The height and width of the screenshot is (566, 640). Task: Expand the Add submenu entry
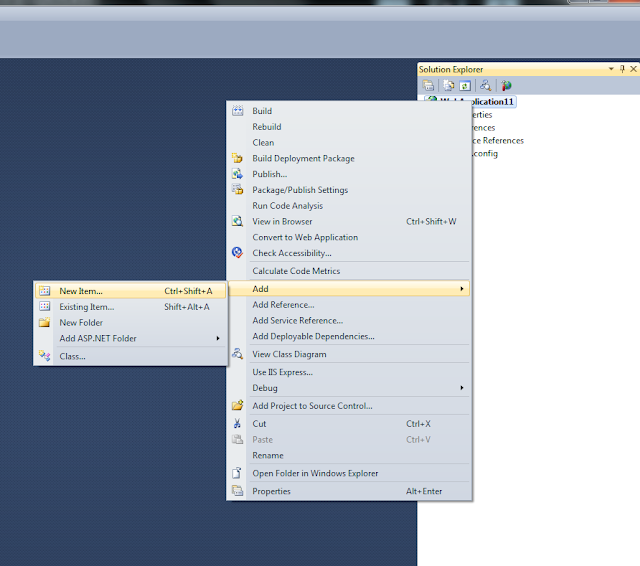coord(349,289)
